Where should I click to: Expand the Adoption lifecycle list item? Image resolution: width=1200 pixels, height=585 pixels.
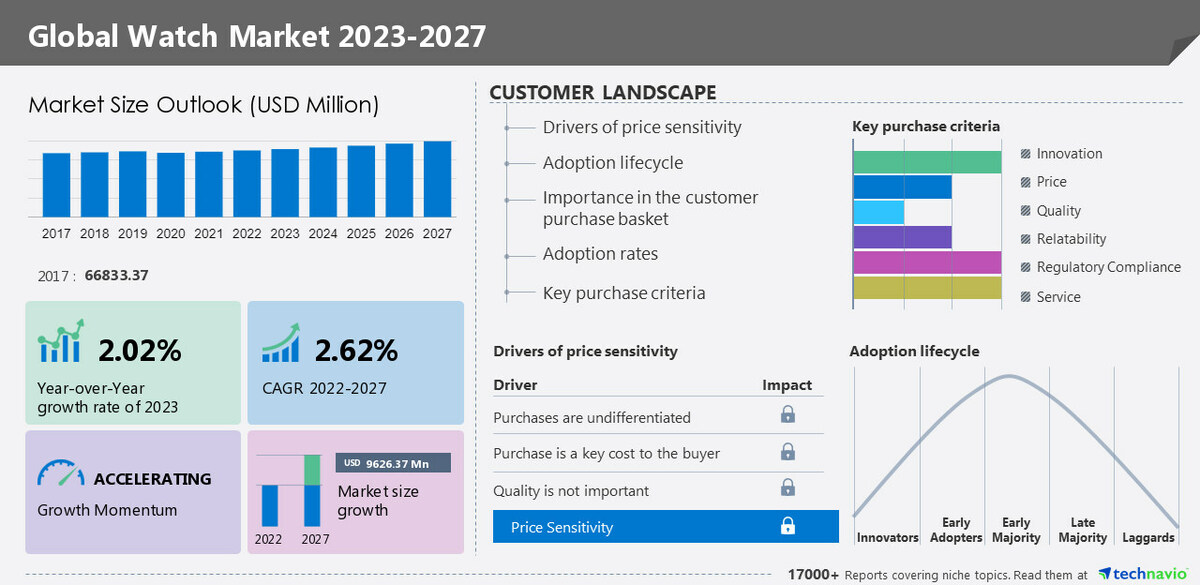click(612, 163)
